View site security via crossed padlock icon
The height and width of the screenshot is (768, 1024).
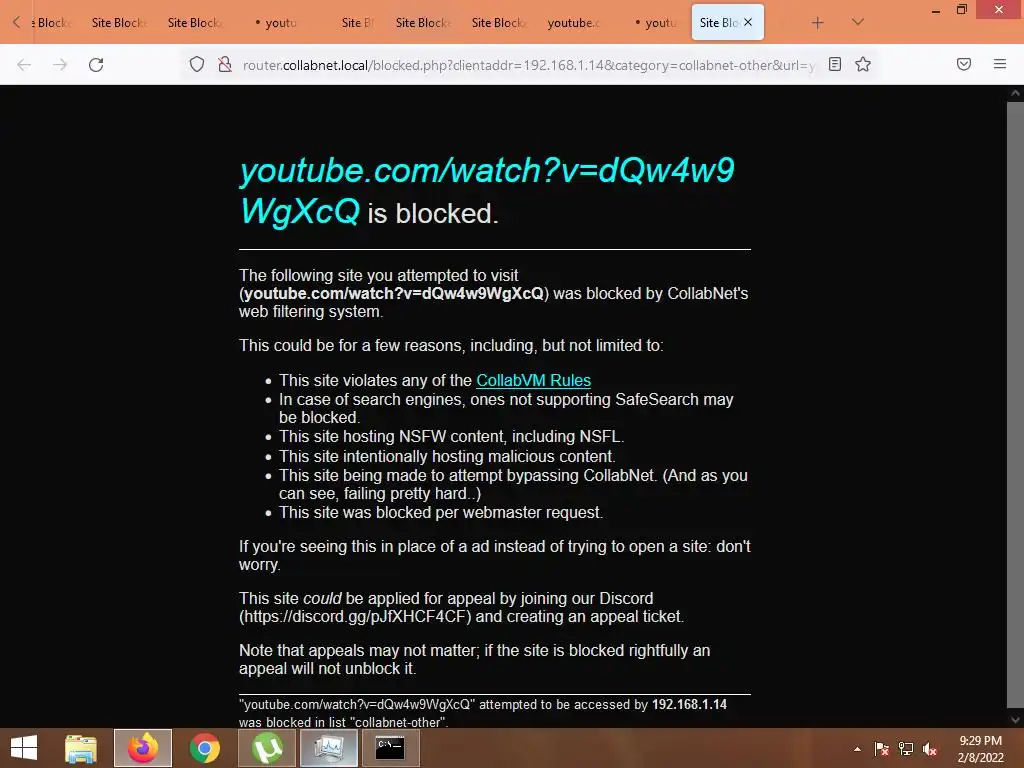pos(225,64)
